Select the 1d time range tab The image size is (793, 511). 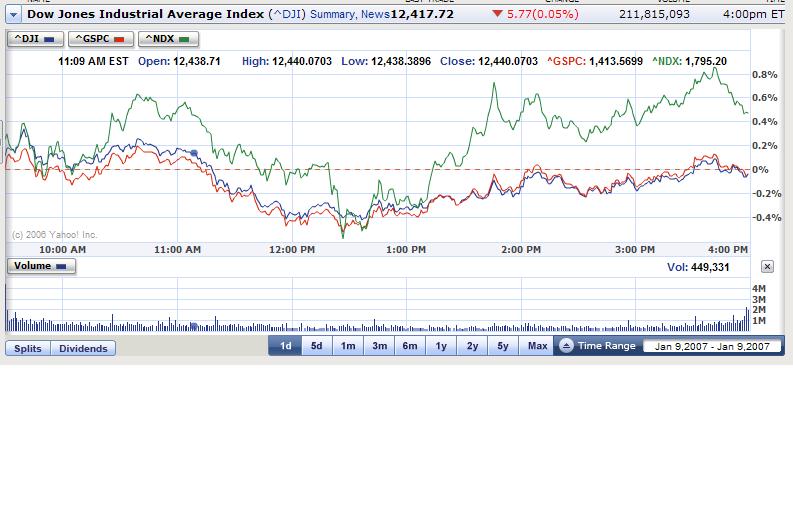285,346
